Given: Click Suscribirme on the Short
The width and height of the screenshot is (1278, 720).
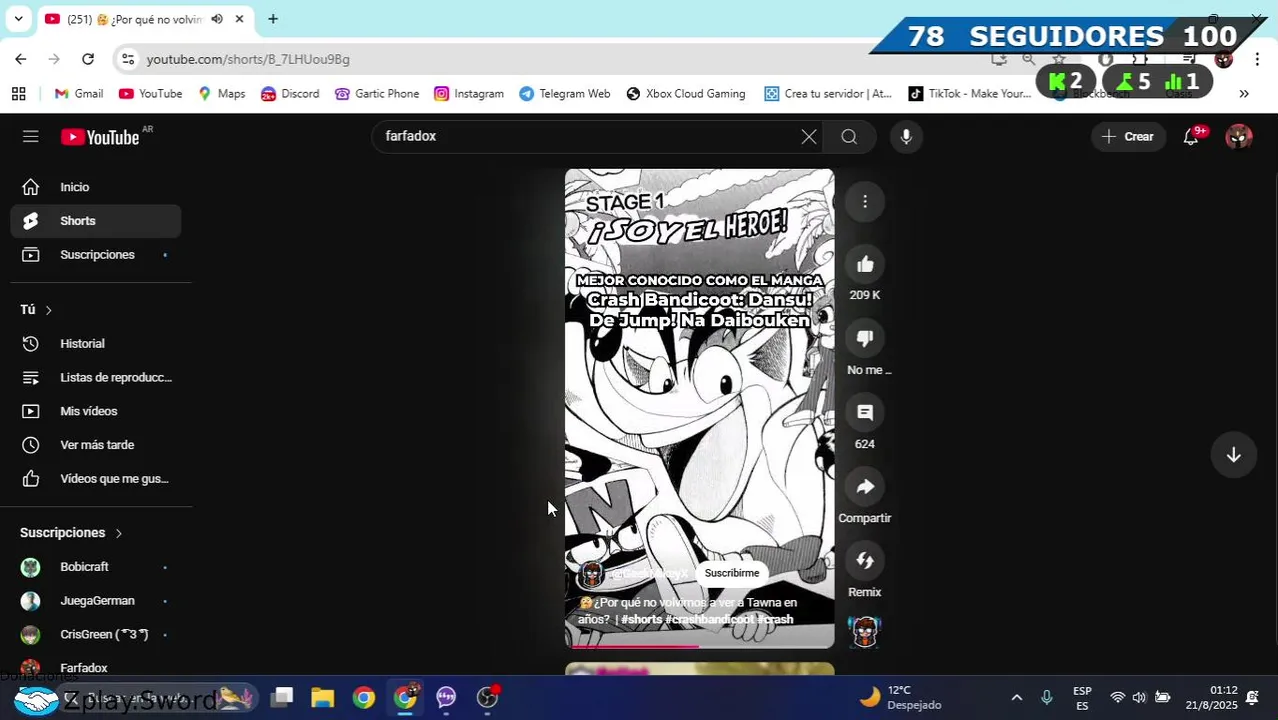Looking at the screenshot, I should 732,573.
